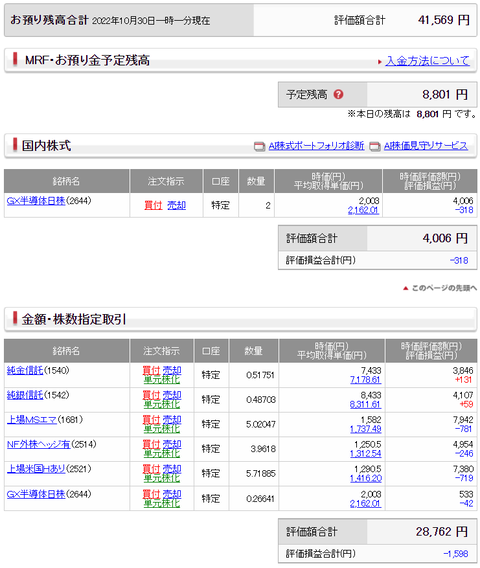Open the AI株式ポートフォリオ診断 link
This screenshot has width=480, height=568.
316,146
